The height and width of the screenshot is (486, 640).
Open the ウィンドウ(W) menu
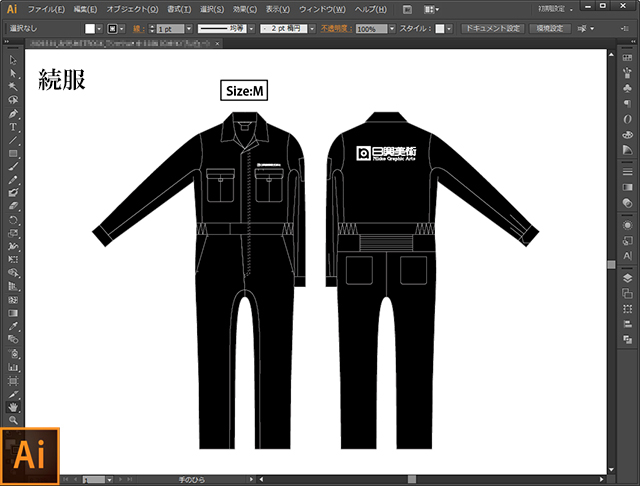tap(322, 9)
